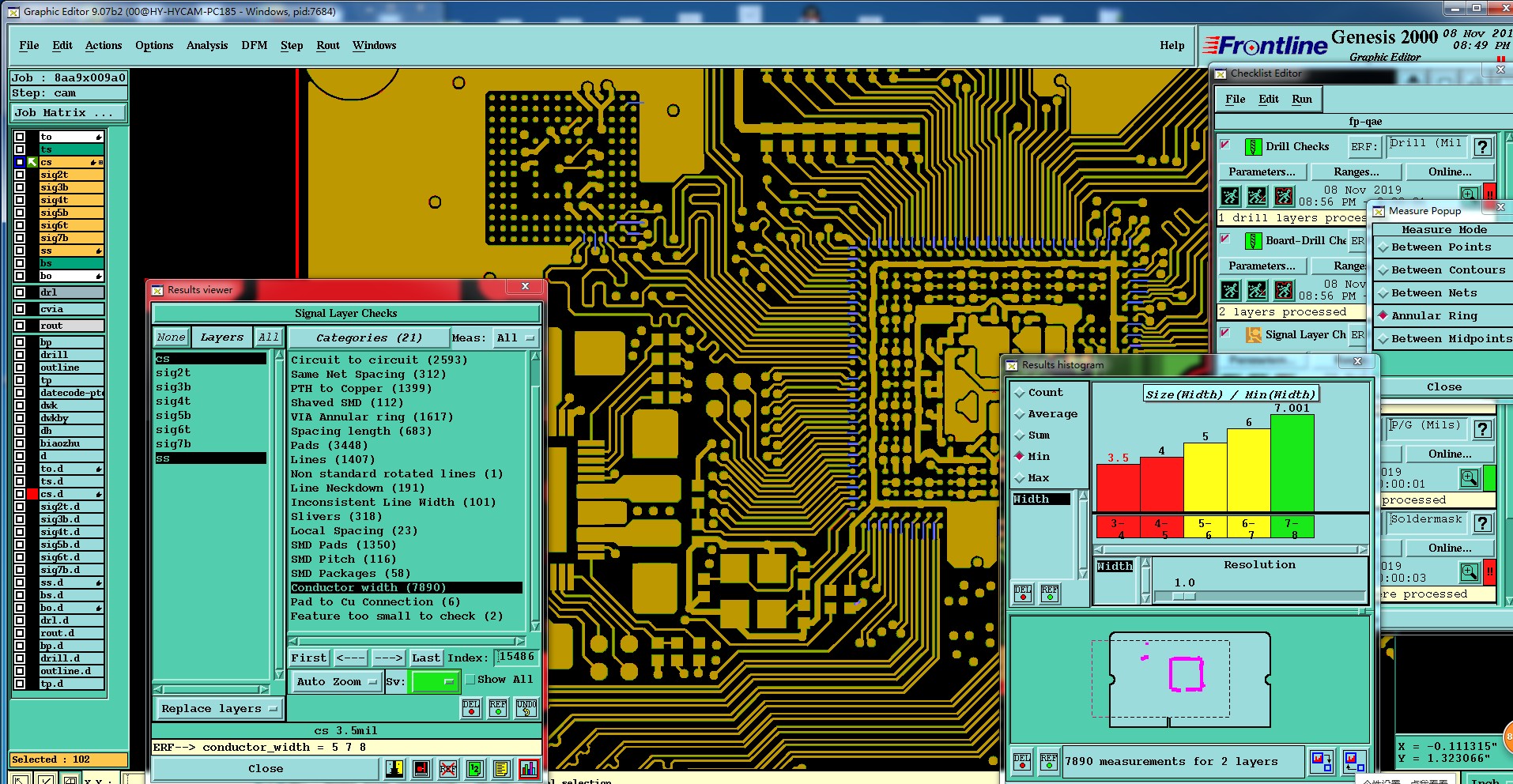Select Between Nets measure mode
Screen dimensions: 1513x784
pos(1383,293)
